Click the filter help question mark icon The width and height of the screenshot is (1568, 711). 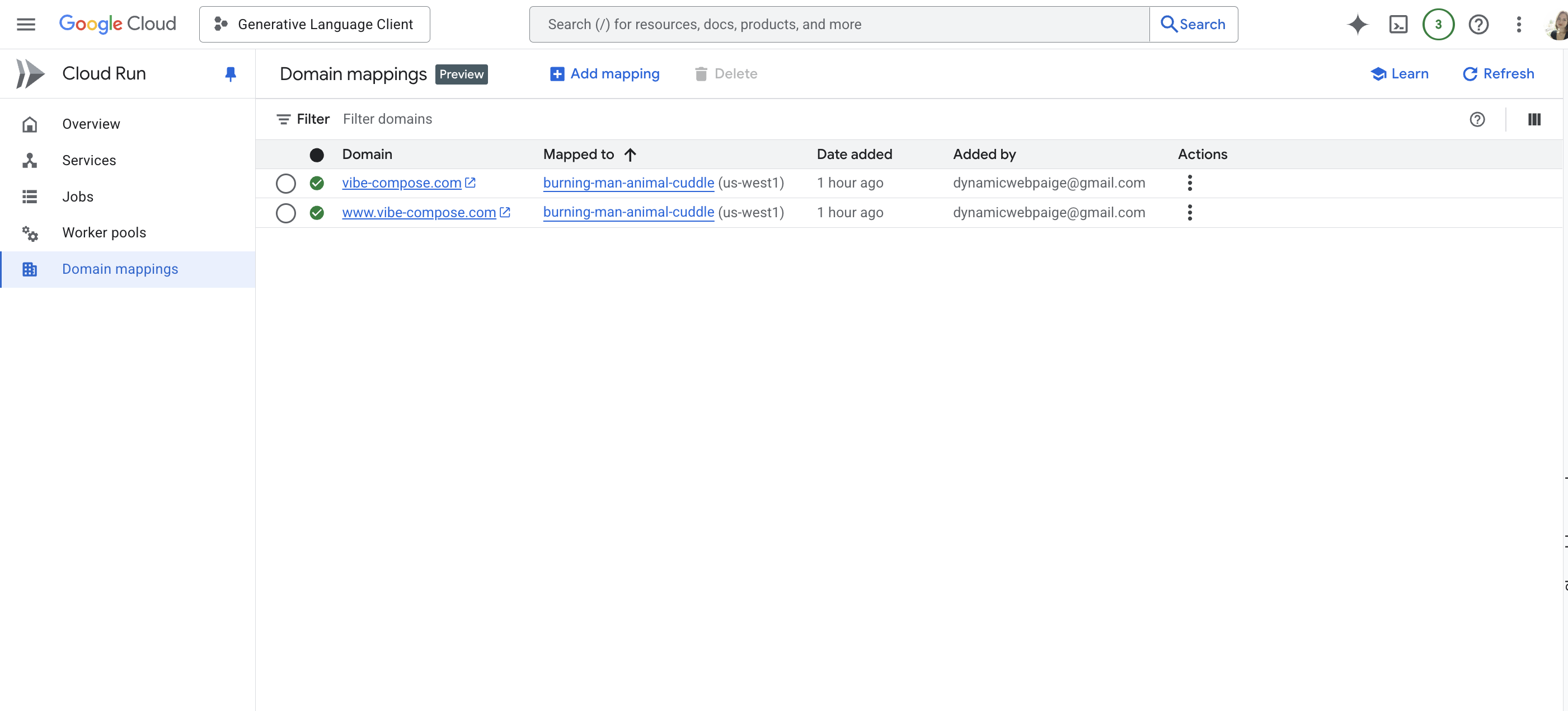1477,119
